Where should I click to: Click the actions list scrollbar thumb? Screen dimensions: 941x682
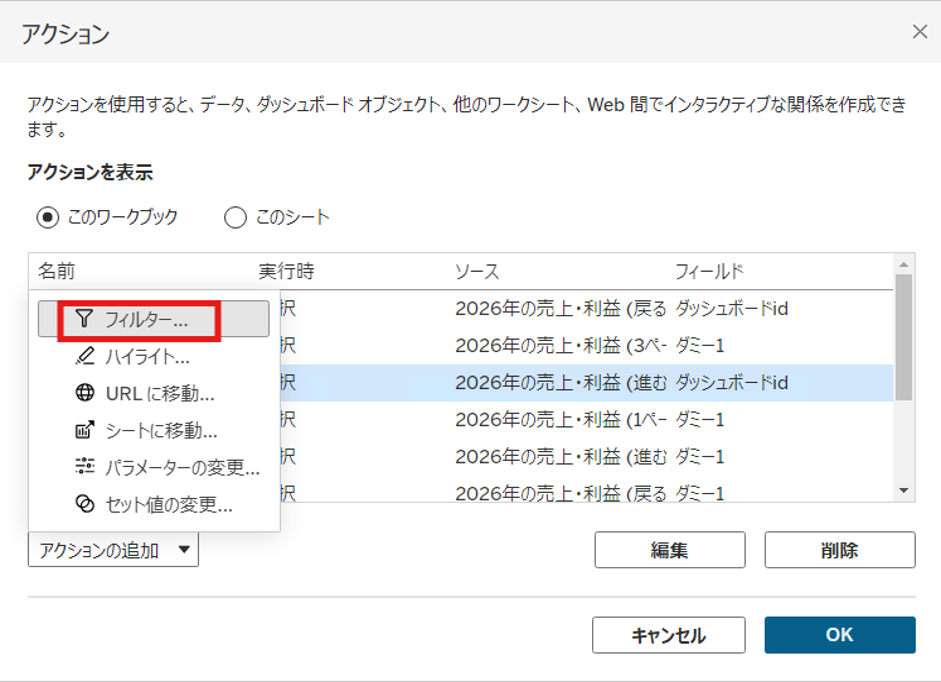tap(904, 337)
